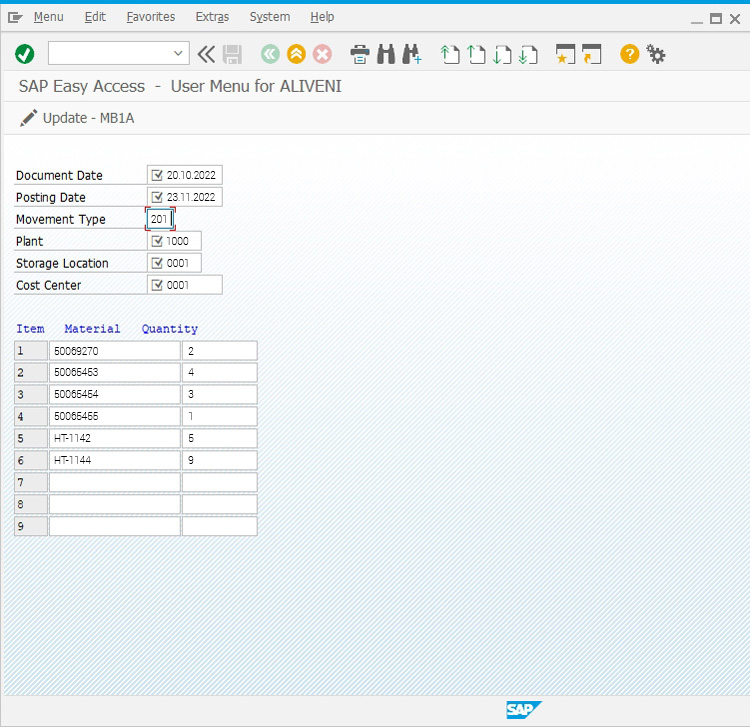Click Plant value 1000
This screenshot has width=750, height=727.
177,241
